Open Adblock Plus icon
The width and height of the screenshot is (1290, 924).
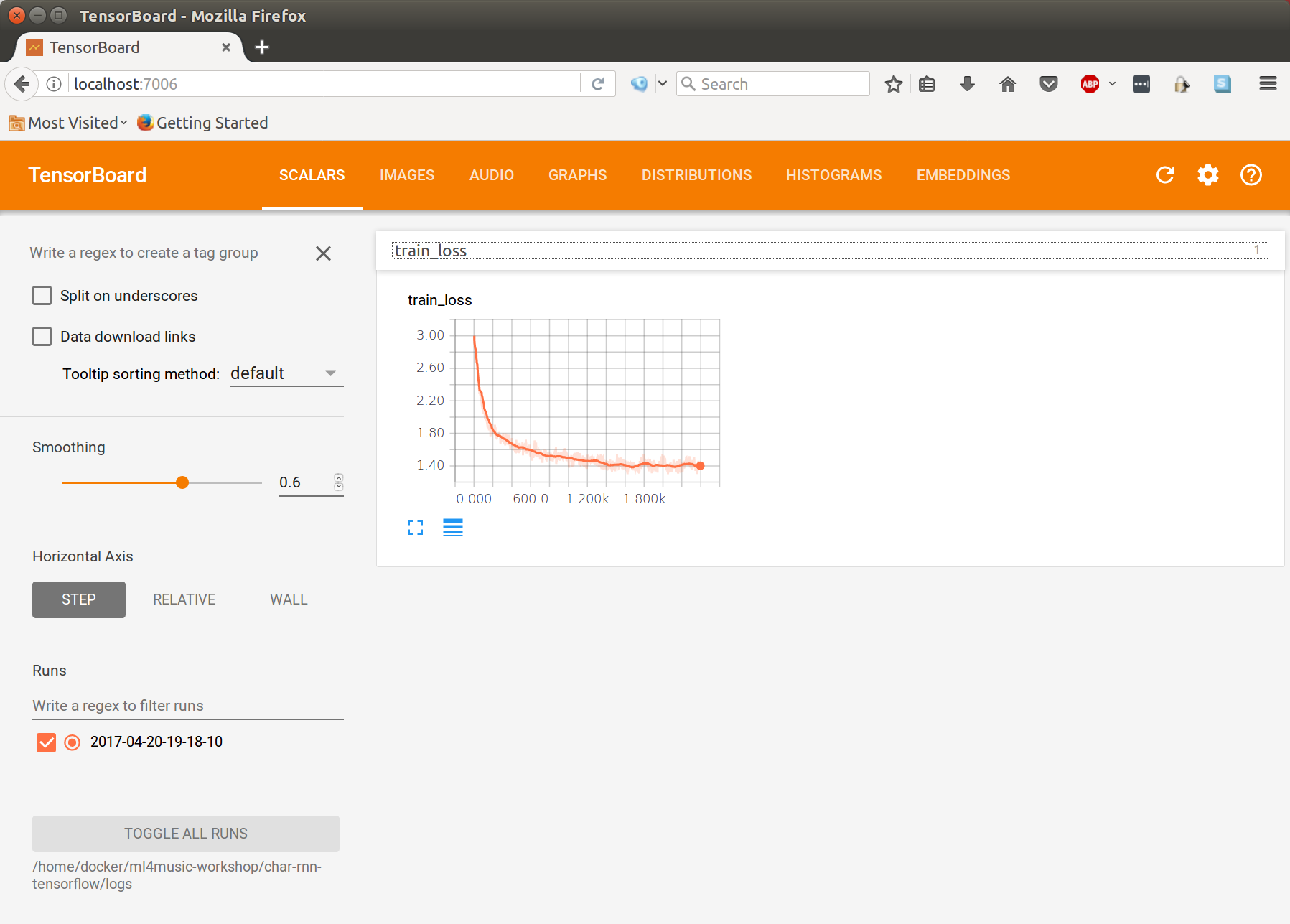tap(1090, 84)
